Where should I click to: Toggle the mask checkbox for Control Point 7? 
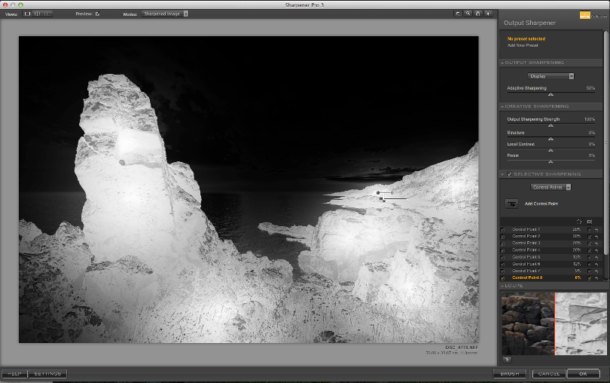589,271
